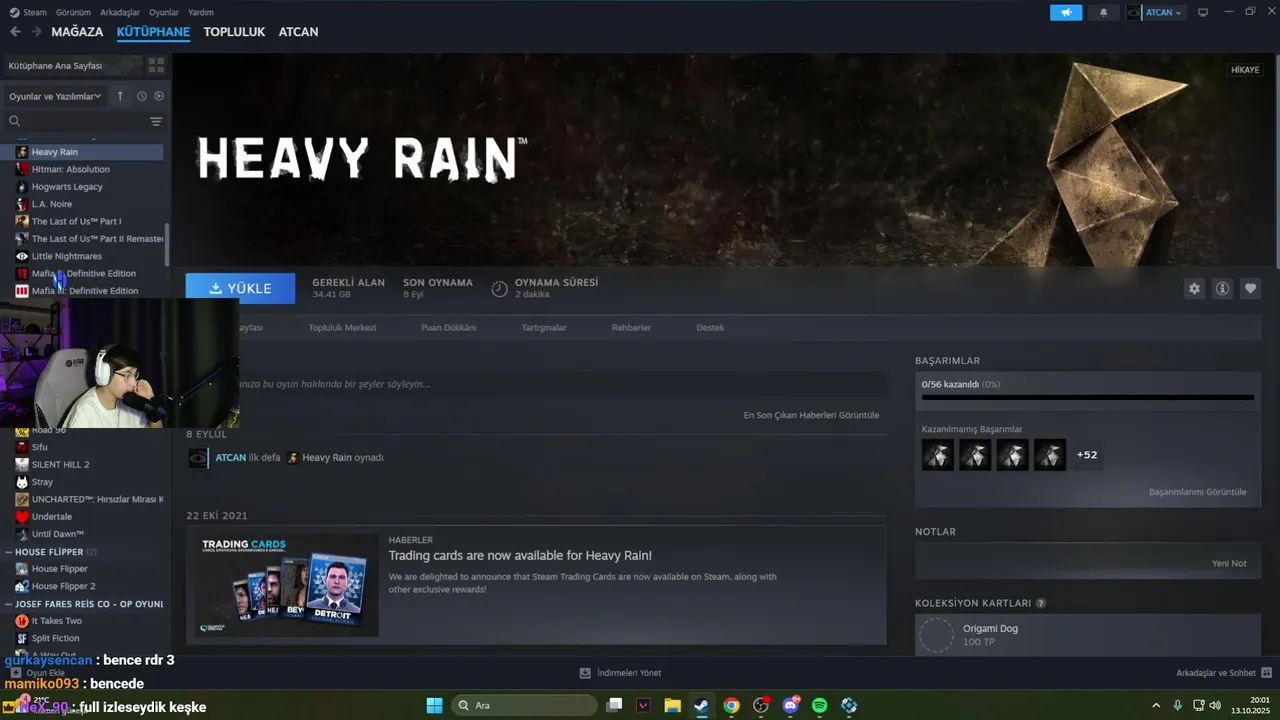Open the Görünüm menu
The width and height of the screenshot is (1280, 720).
click(73, 12)
